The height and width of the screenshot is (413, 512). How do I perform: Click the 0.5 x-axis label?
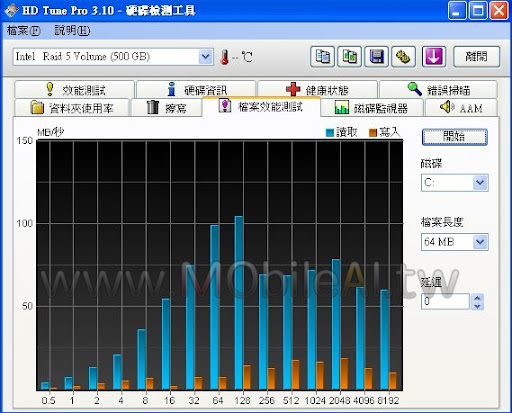49,400
